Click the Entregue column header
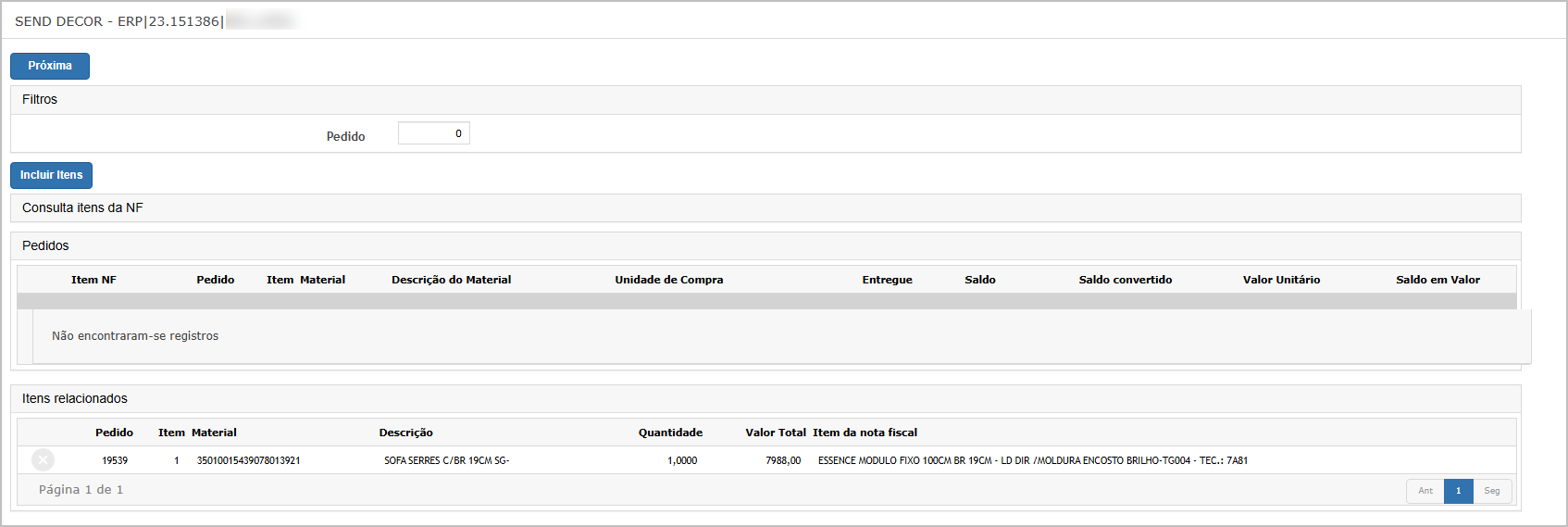This screenshot has width=1568, height=527. 887,280
